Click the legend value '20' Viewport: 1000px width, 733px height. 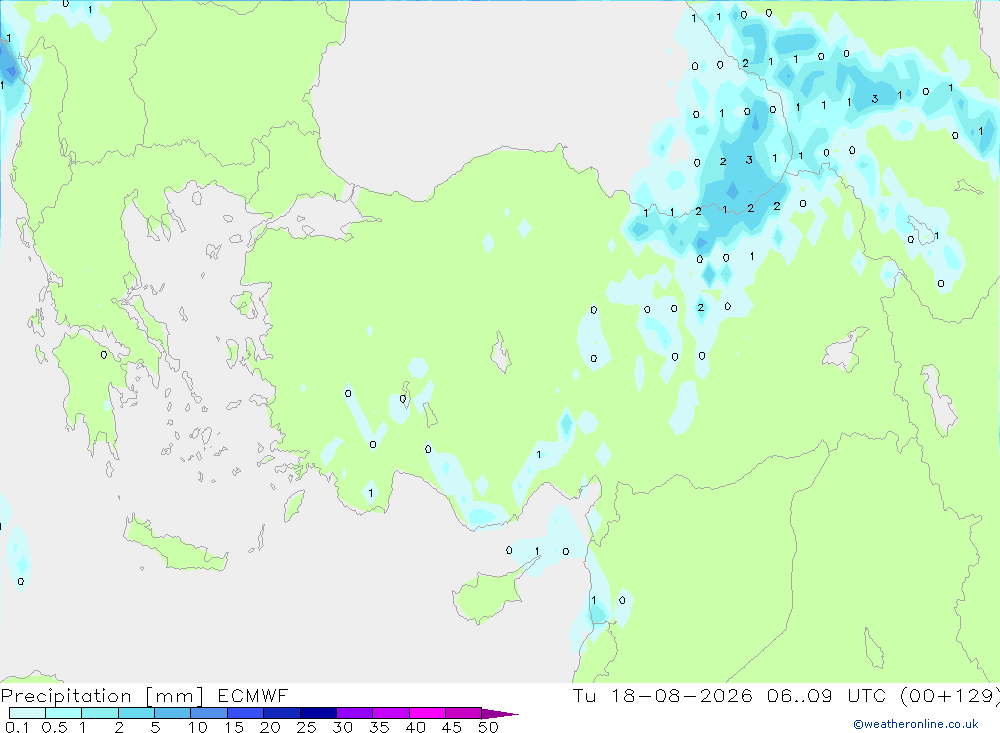pyautogui.click(x=270, y=727)
